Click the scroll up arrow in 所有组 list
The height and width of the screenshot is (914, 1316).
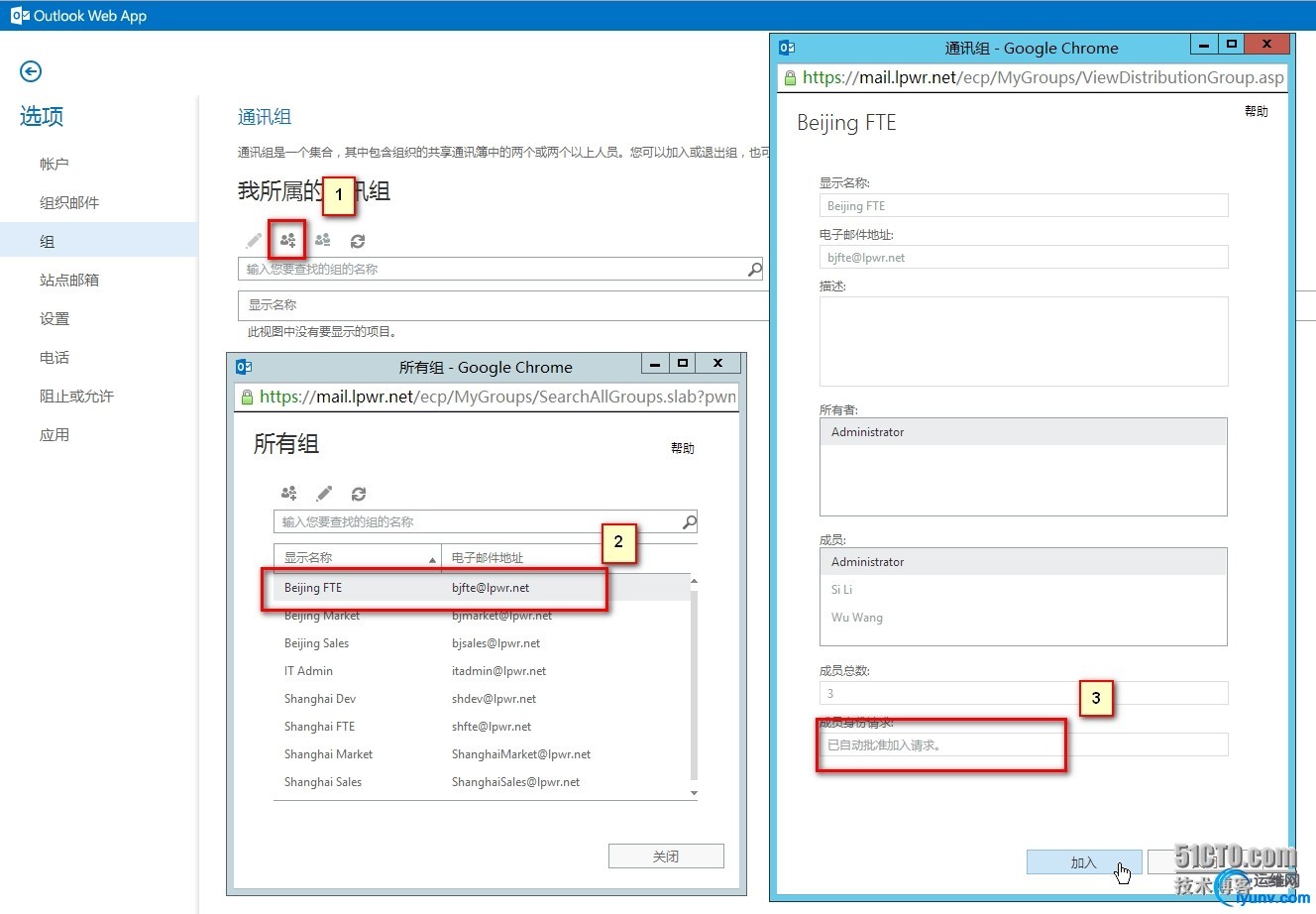(694, 581)
